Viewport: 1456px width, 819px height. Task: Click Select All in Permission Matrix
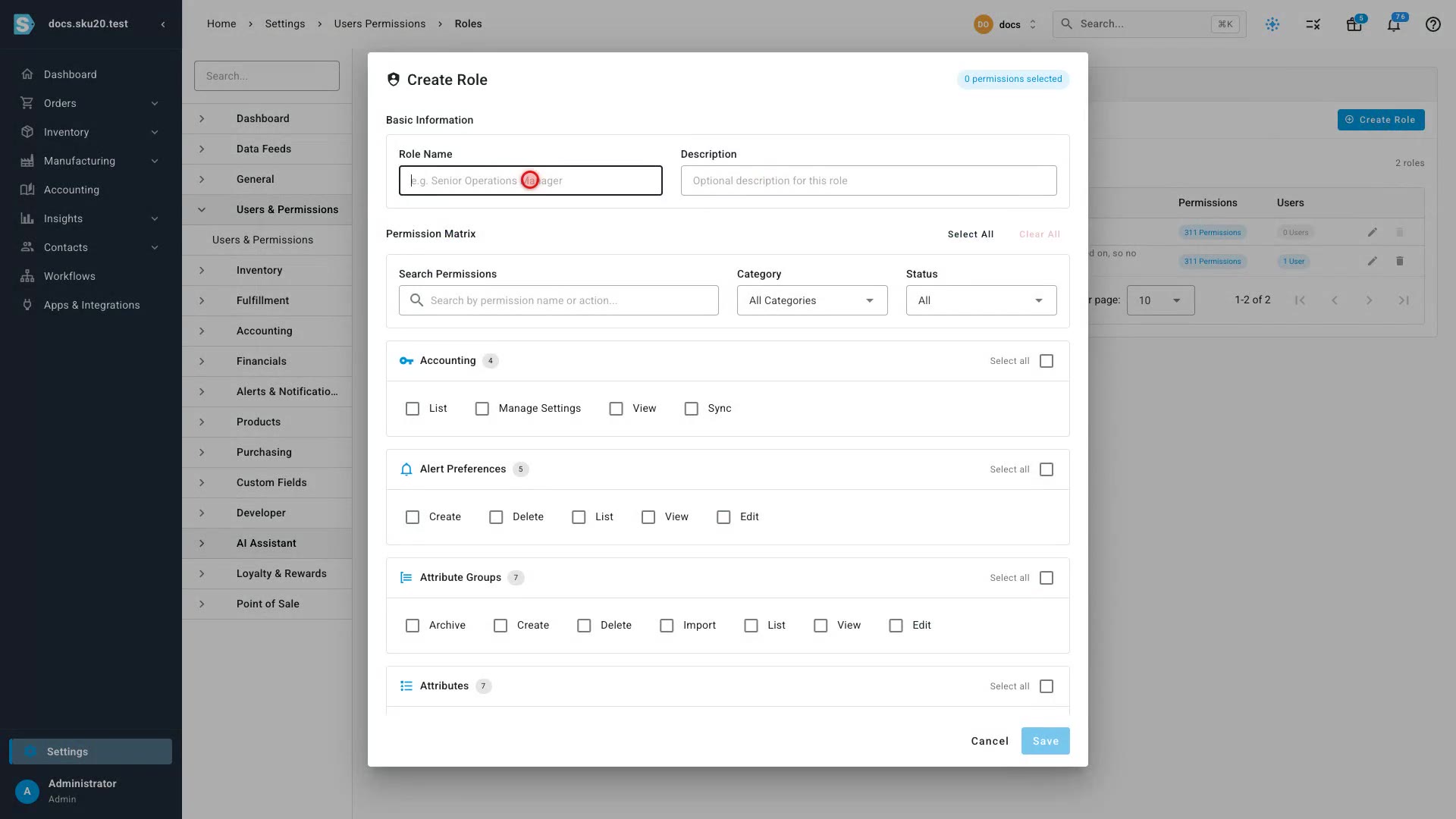click(971, 234)
